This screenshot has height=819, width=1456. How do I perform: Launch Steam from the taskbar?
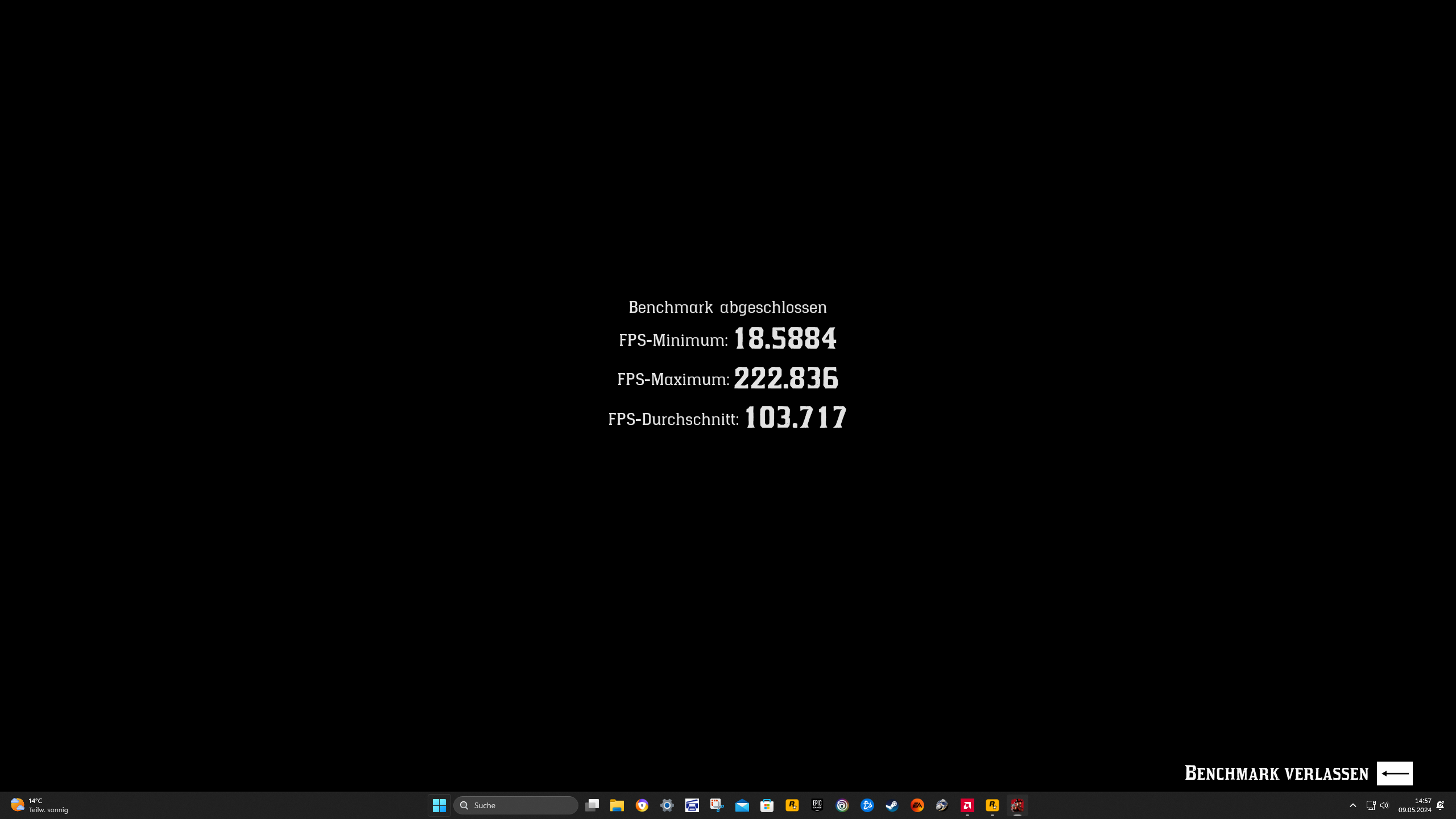[x=892, y=805]
